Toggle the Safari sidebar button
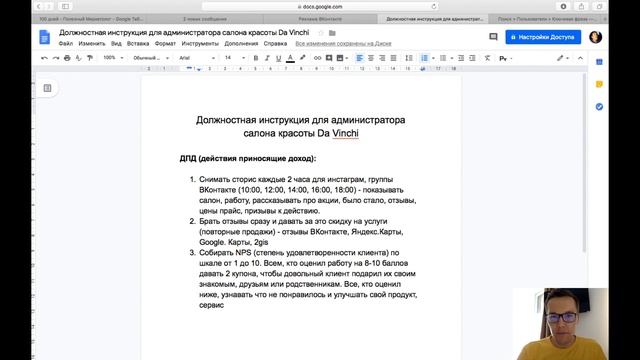The height and width of the screenshot is (360, 640). [65, 7]
